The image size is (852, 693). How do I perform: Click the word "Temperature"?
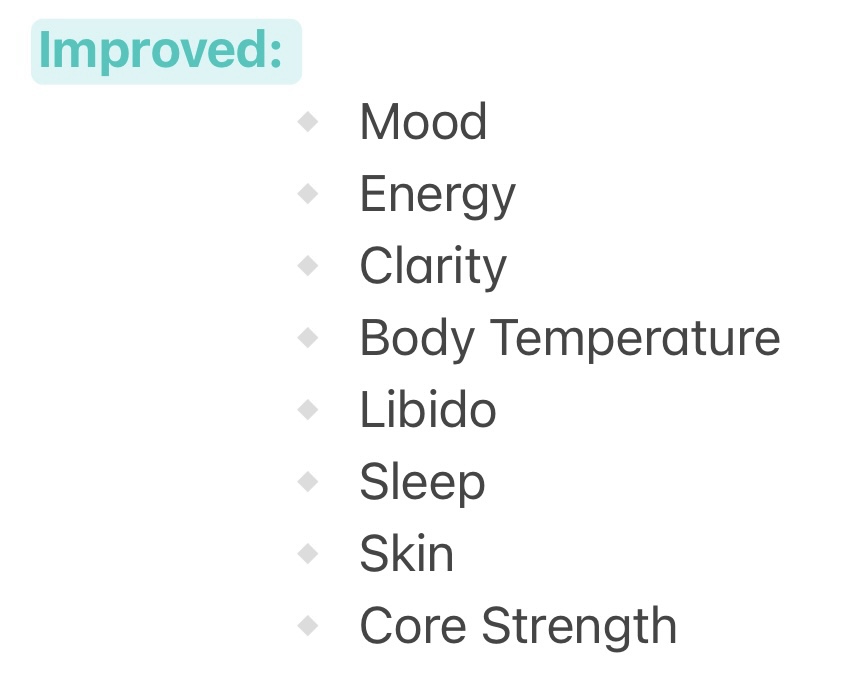click(634, 338)
